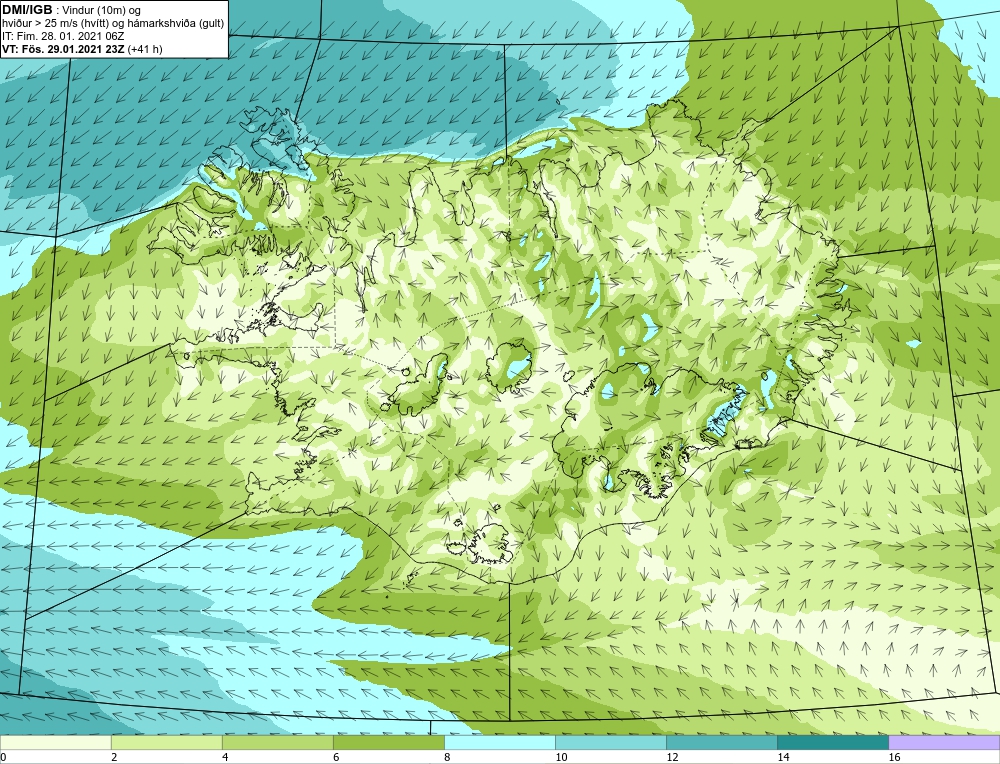Click the 6–8 m/s dark green legend swatch

click(388, 742)
